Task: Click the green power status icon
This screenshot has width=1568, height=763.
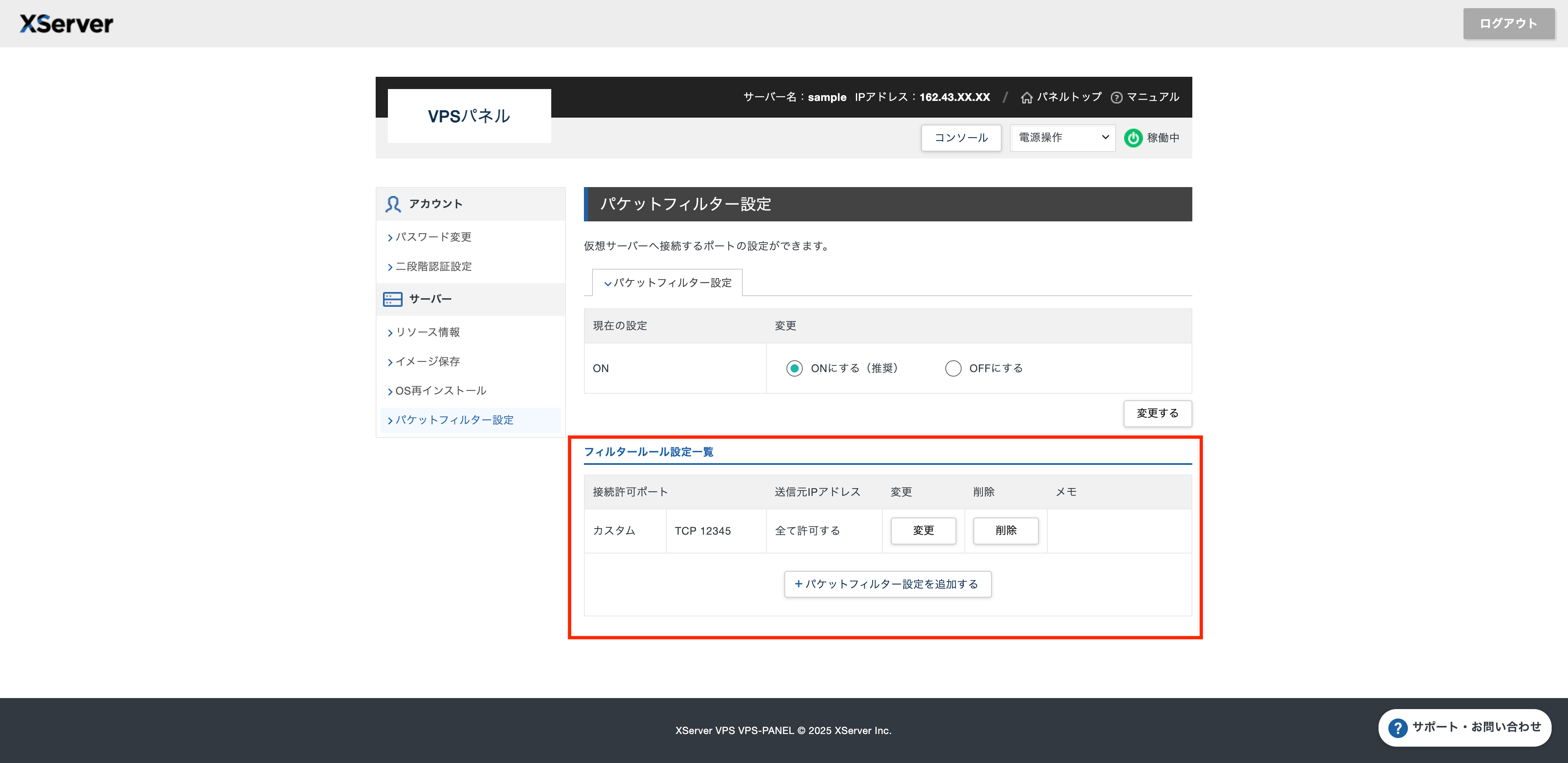Action: (1133, 138)
